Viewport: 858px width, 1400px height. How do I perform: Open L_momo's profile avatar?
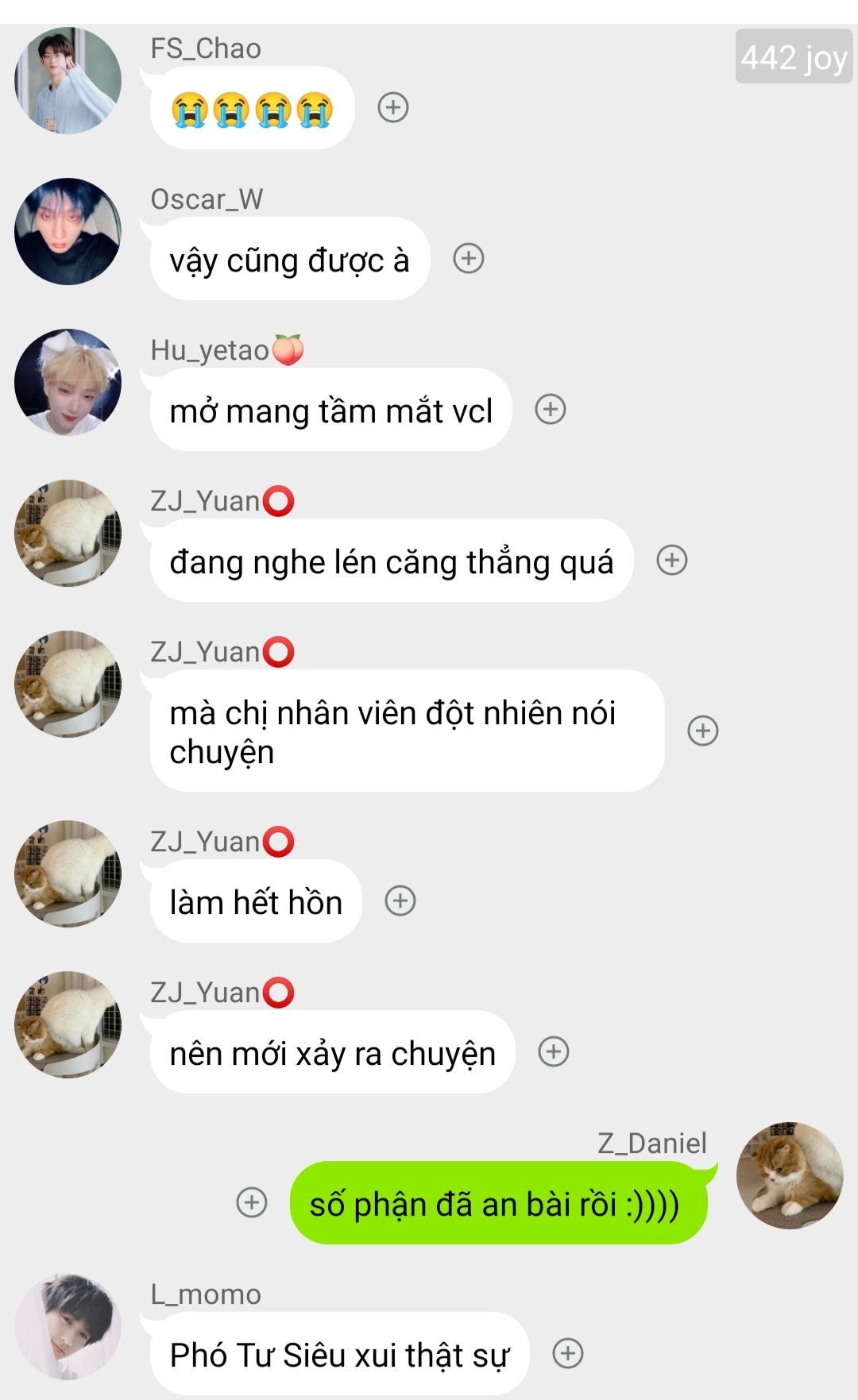[x=68, y=1326]
